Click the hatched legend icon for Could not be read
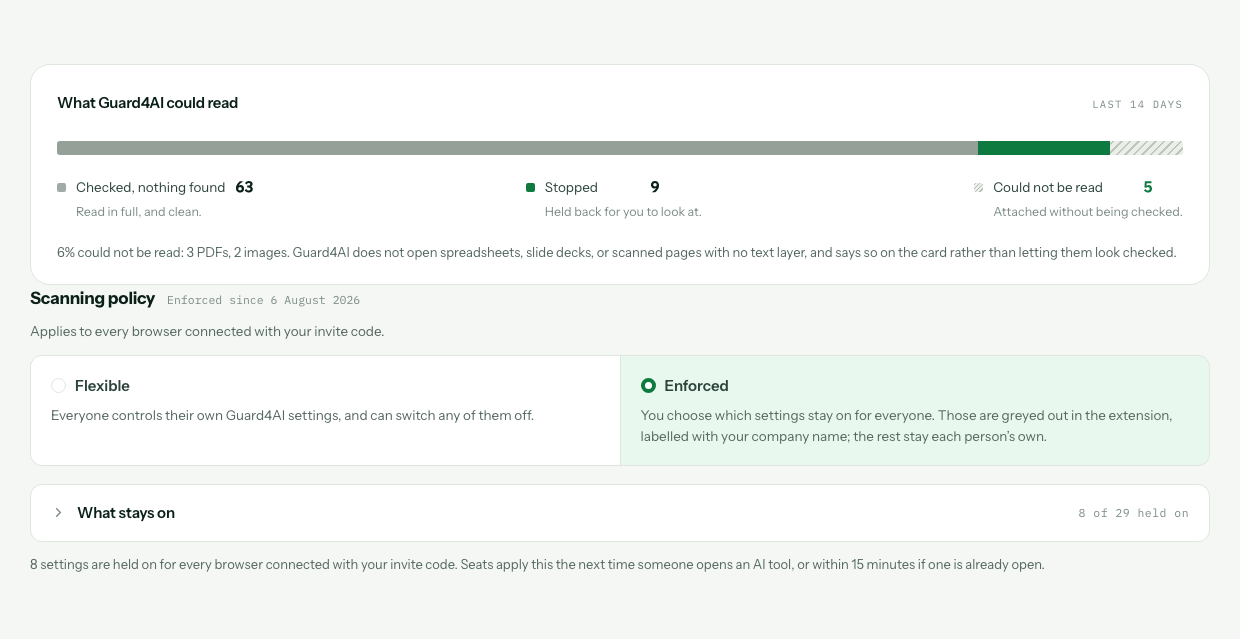This screenshot has height=639, width=1240. pyautogui.click(x=979, y=188)
